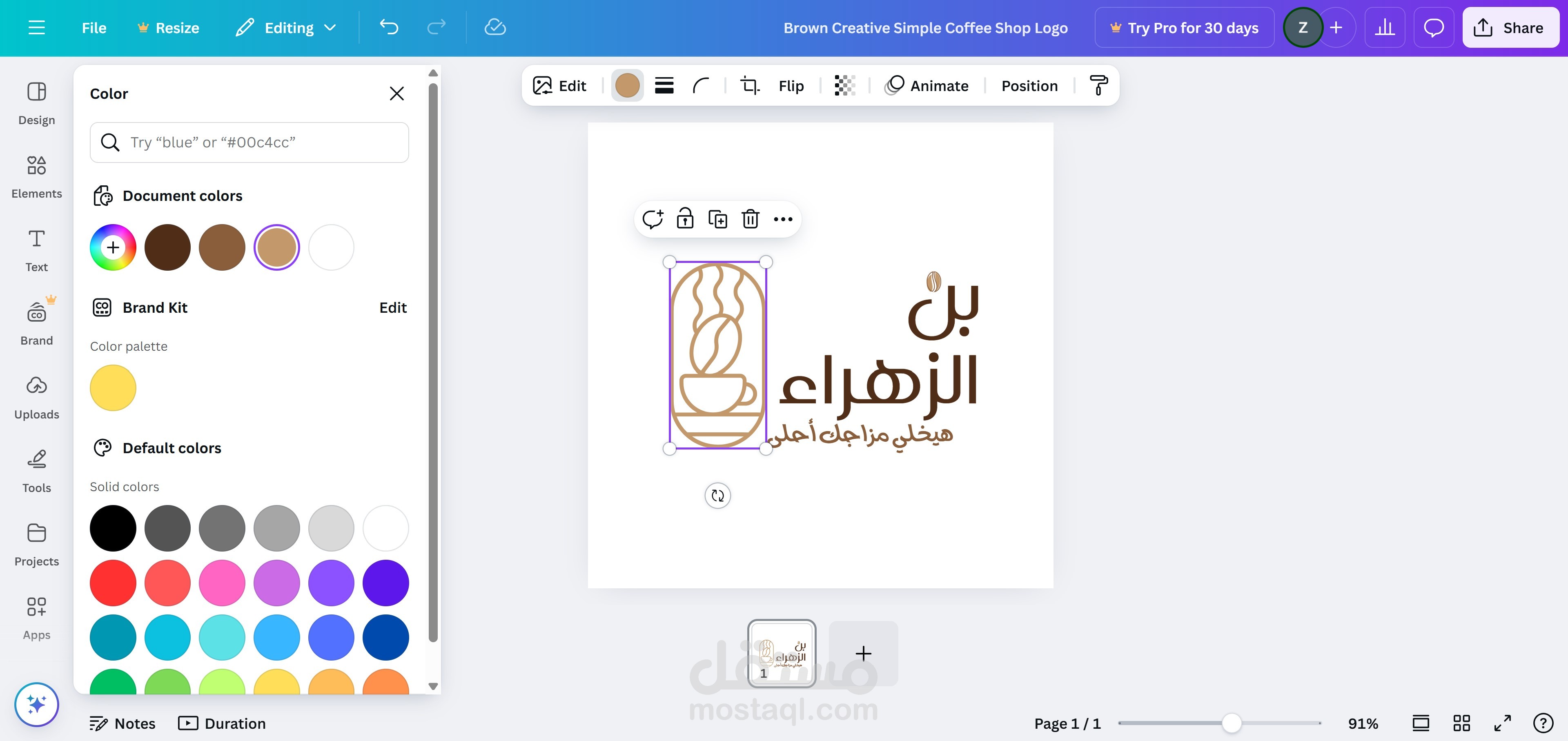Viewport: 1568px width, 741px height.
Task: Delete element using the trash icon
Action: [750, 219]
